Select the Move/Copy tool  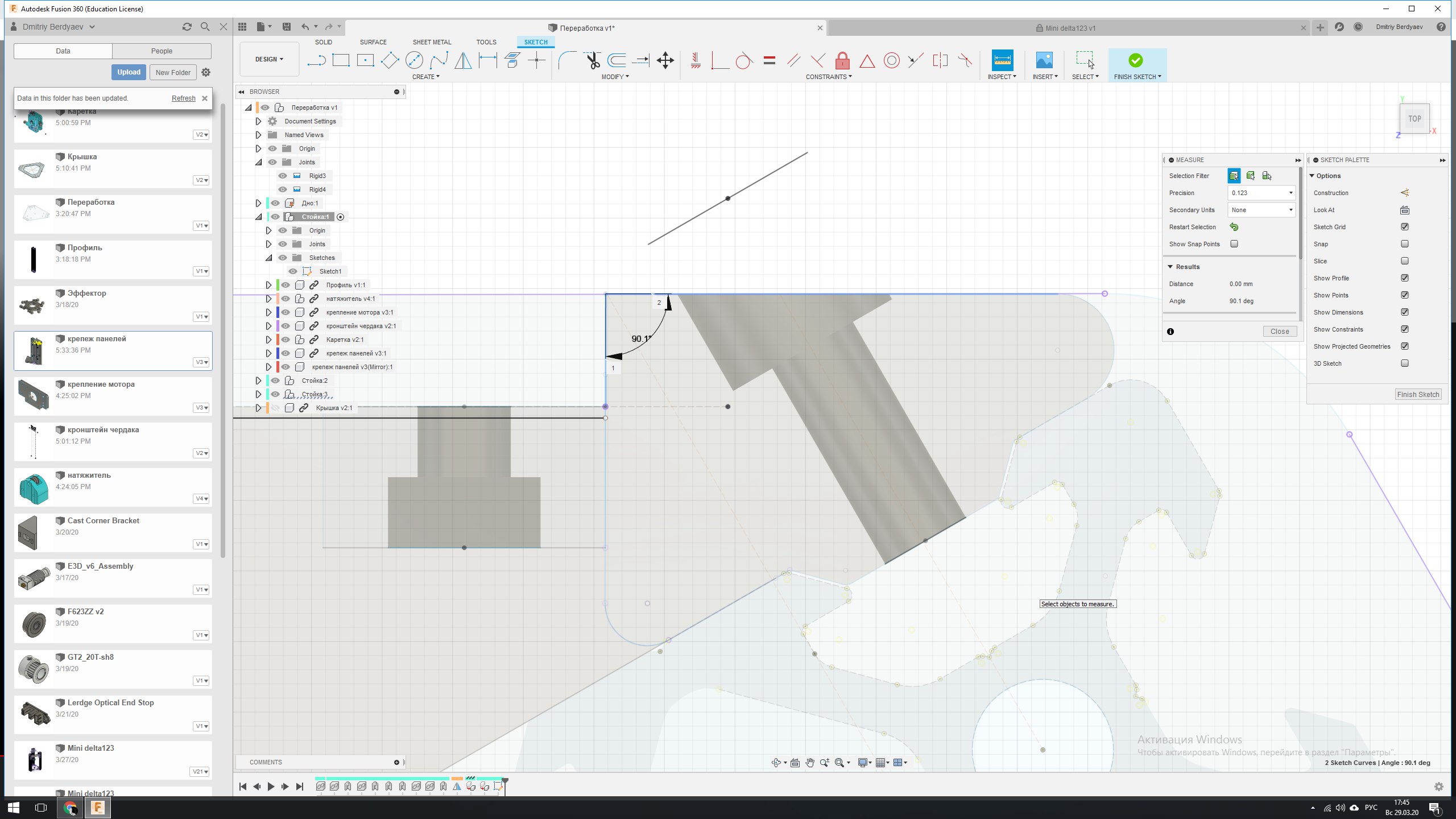click(x=665, y=60)
